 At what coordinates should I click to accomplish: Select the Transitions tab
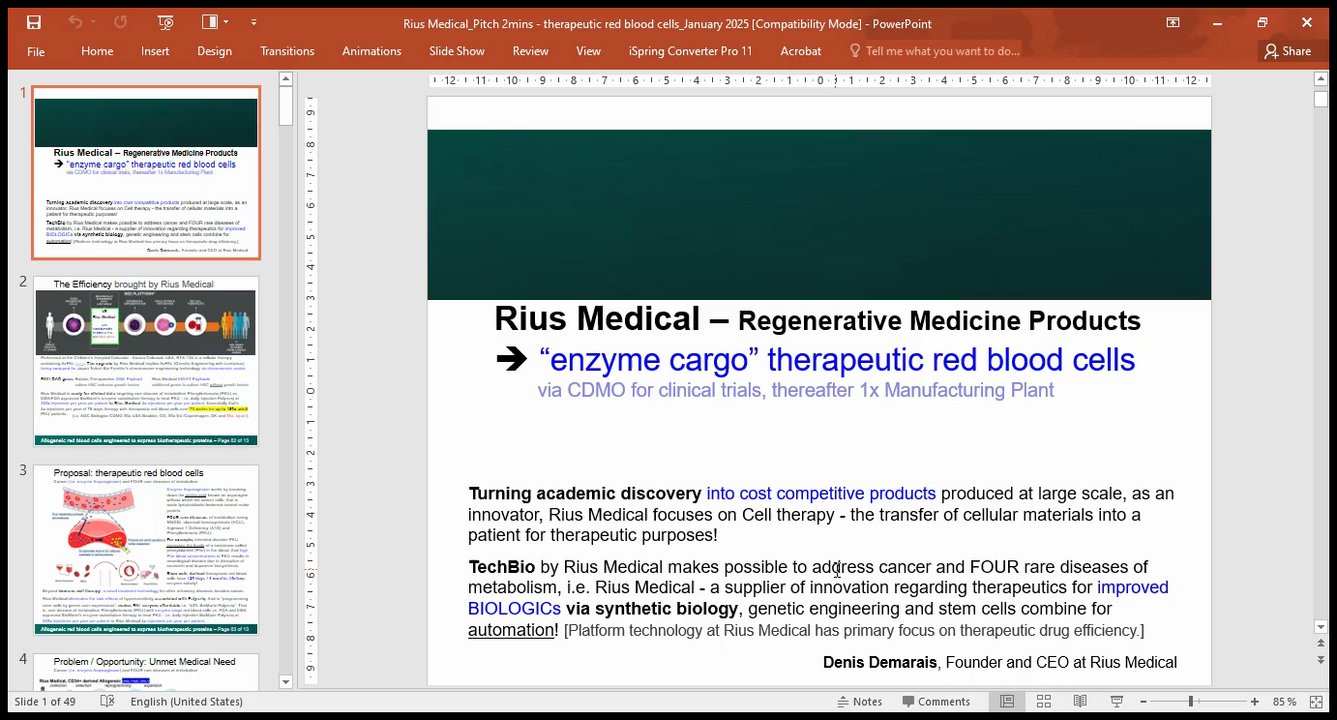click(x=287, y=51)
